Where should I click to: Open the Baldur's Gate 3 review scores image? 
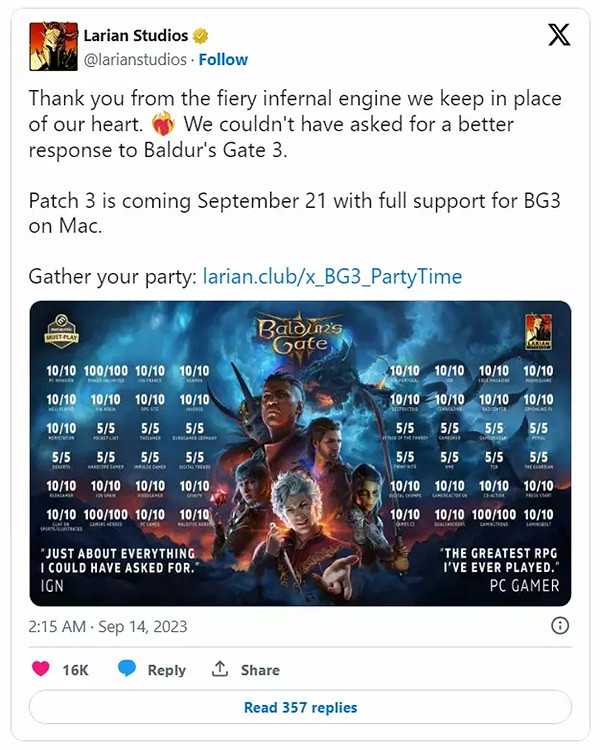coord(300,453)
